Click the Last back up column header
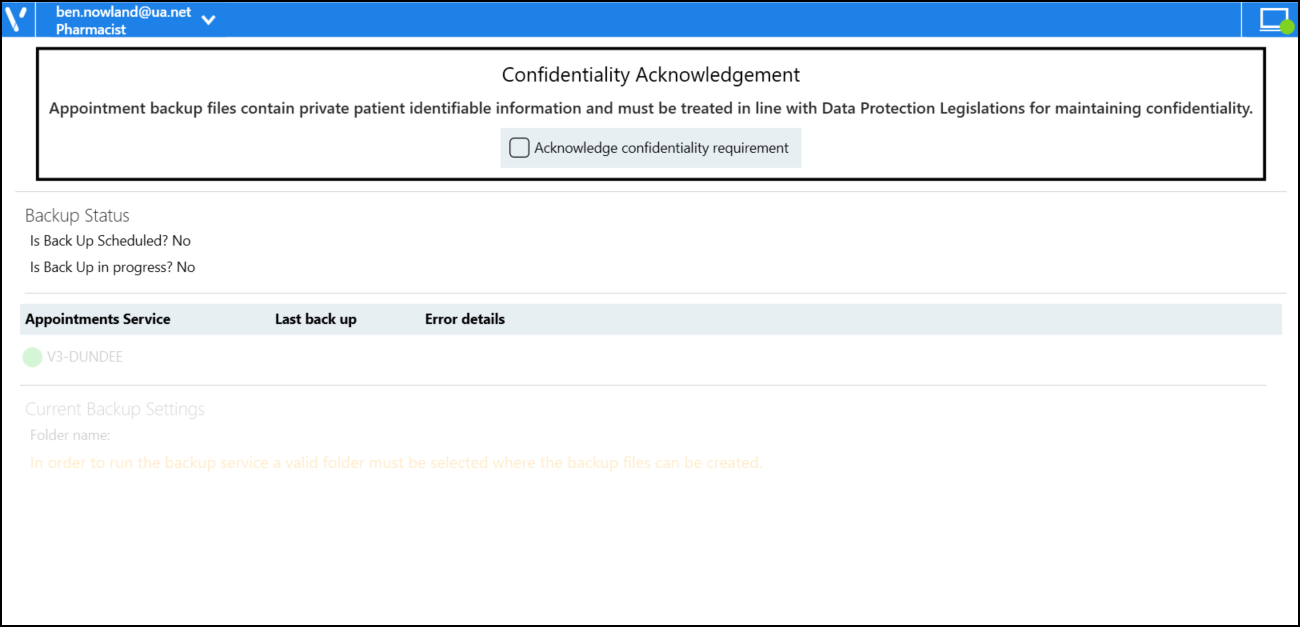1300x627 pixels. [x=316, y=319]
